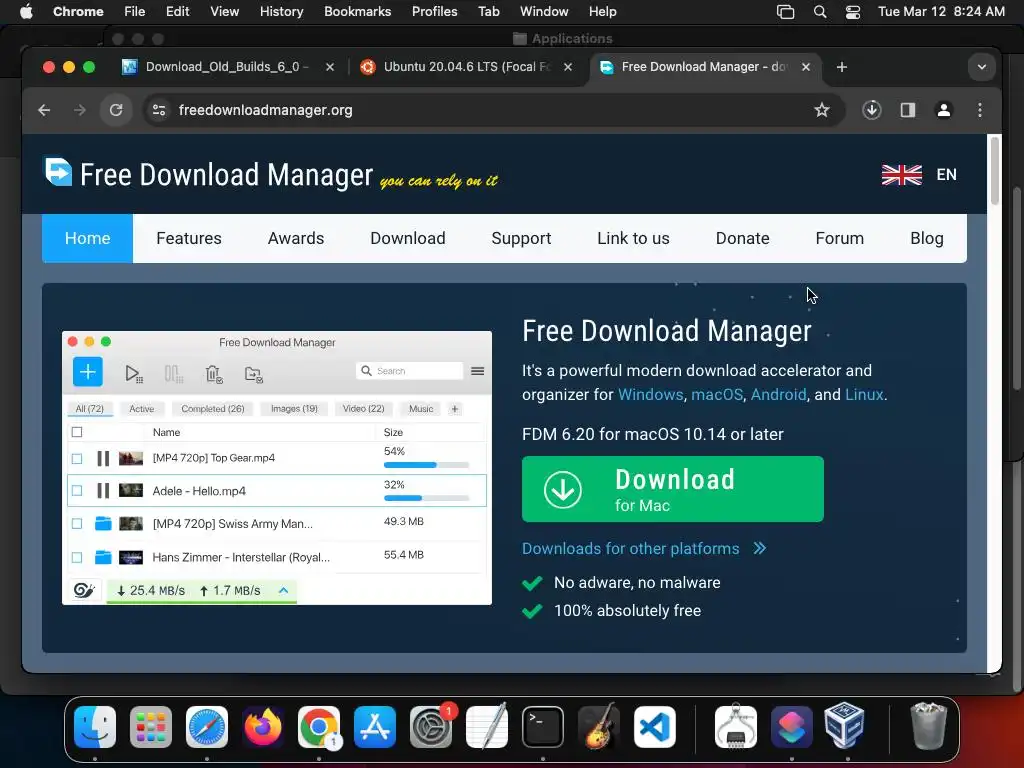1024x768 pixels.
Task: Launch VirtualBox from the Dock
Action: 844,727
